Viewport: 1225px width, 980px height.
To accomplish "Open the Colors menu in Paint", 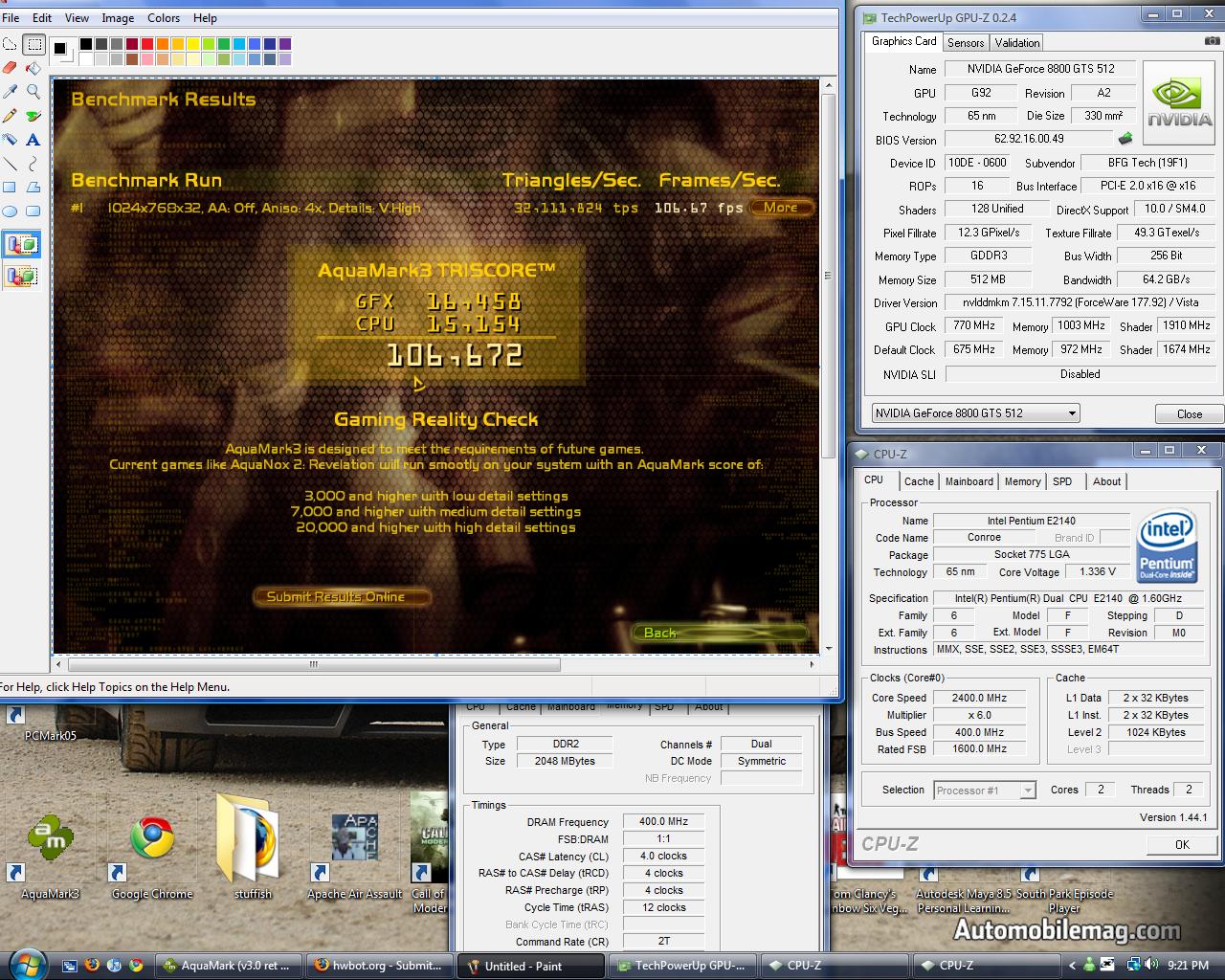I will click(x=164, y=18).
